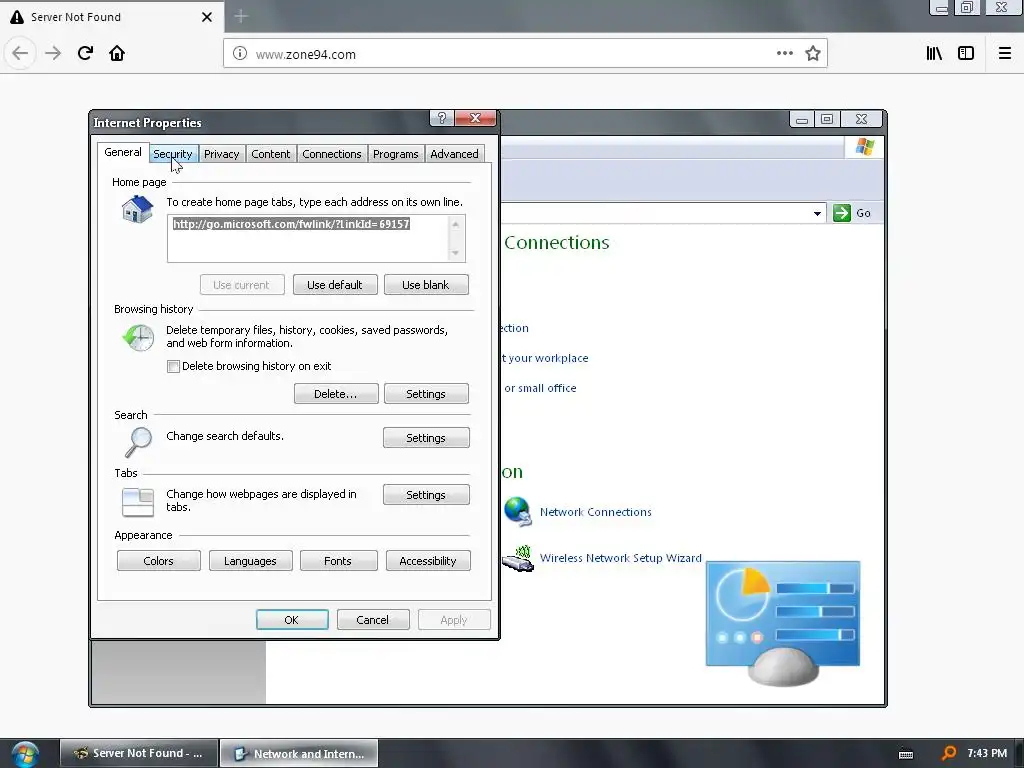Click home page box scroll down arrow
Viewport: 1024px width, 768px height.
[455, 253]
